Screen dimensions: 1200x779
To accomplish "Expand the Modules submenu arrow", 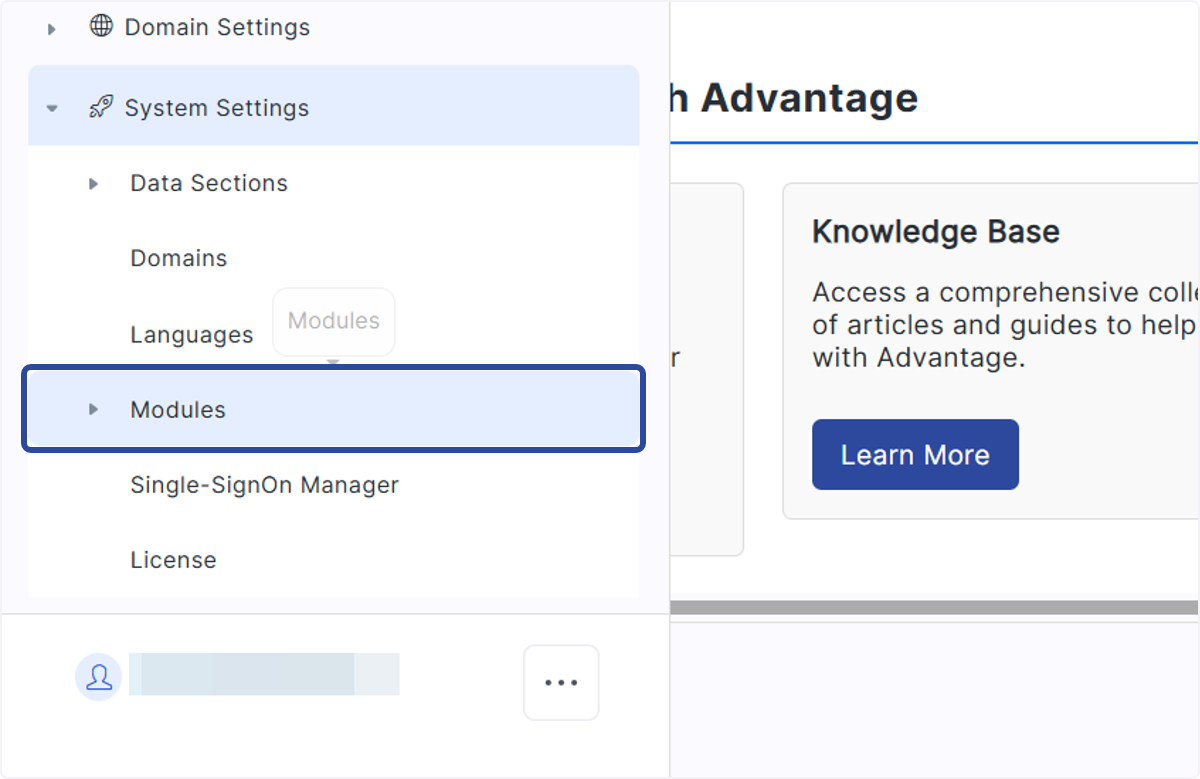I will tap(94, 409).
